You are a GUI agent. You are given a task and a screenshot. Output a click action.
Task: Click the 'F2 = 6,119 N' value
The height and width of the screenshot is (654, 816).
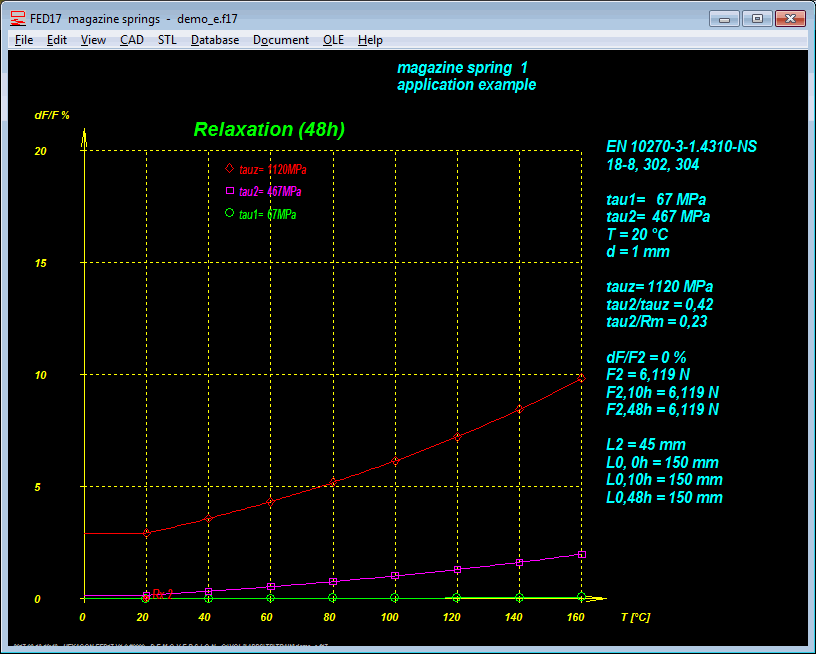pos(648,375)
